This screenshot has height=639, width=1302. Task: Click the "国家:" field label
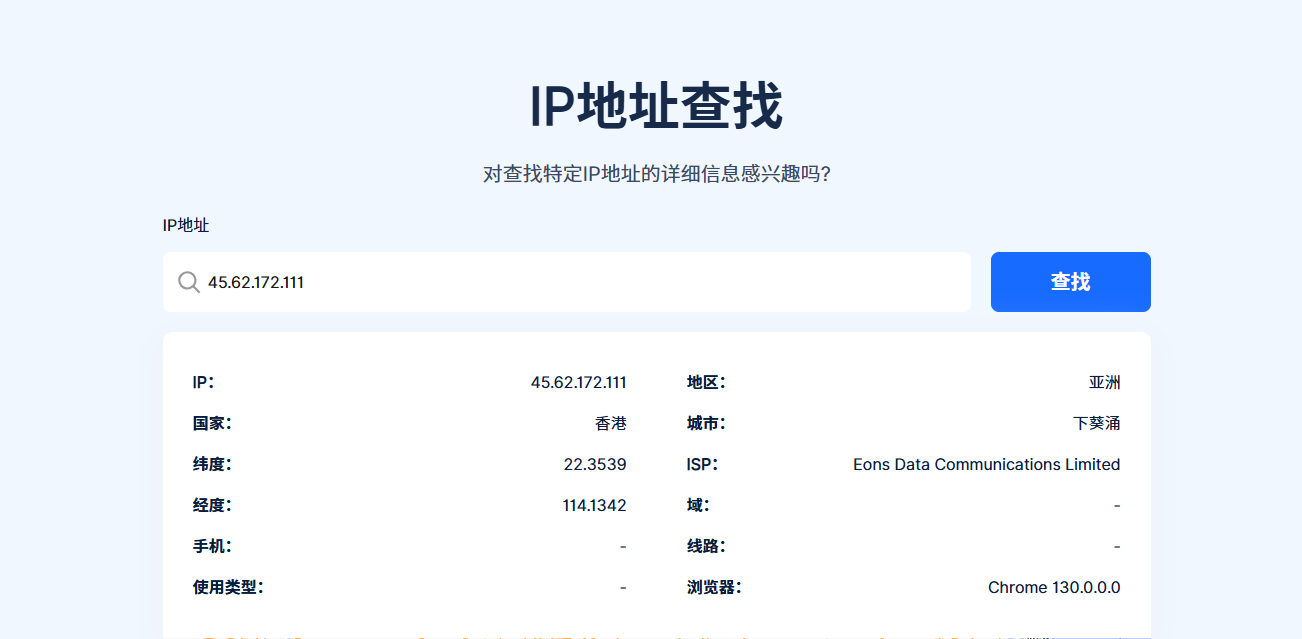pos(212,423)
